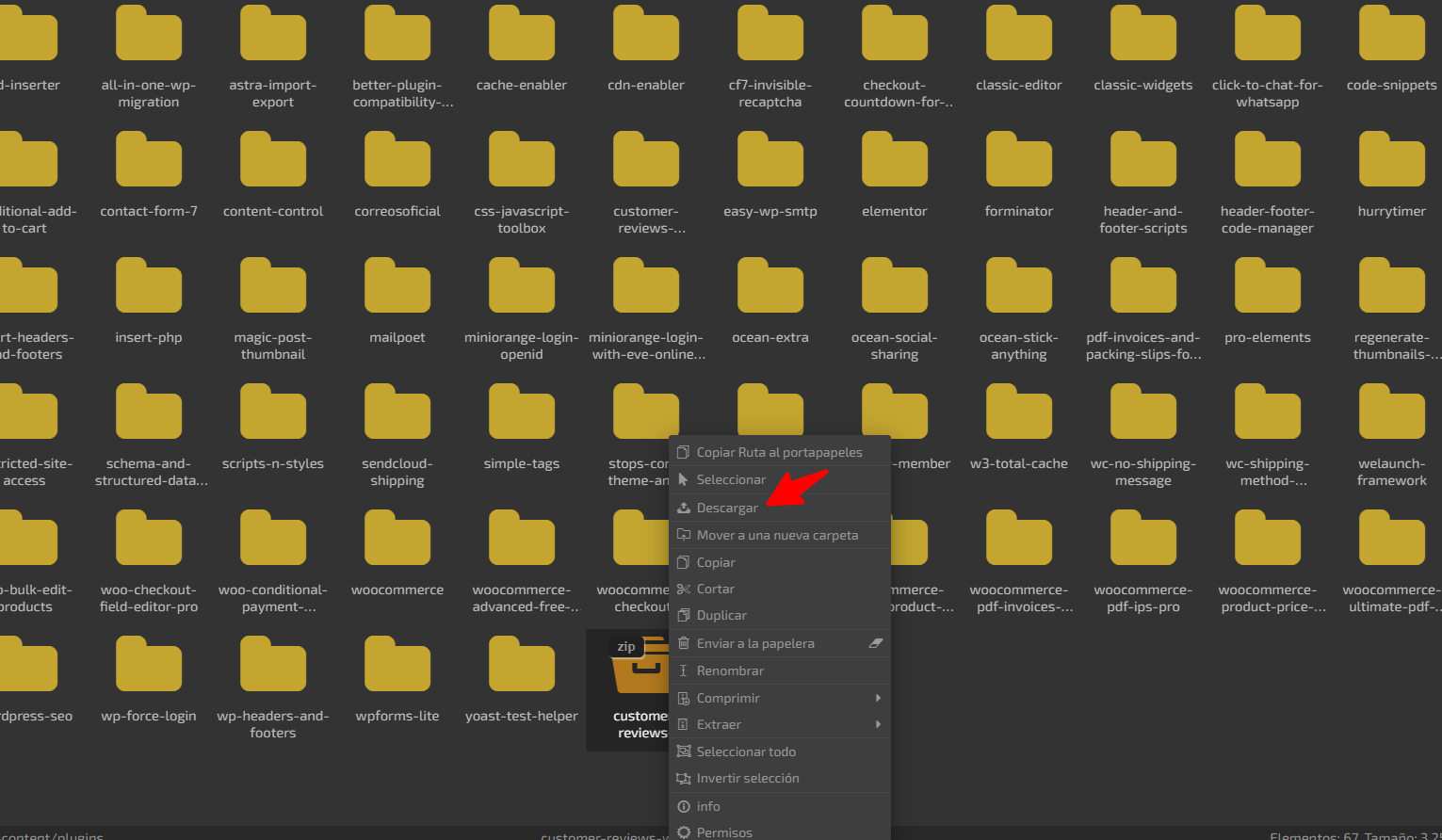Choose Descargar from the context menu

tap(780, 508)
